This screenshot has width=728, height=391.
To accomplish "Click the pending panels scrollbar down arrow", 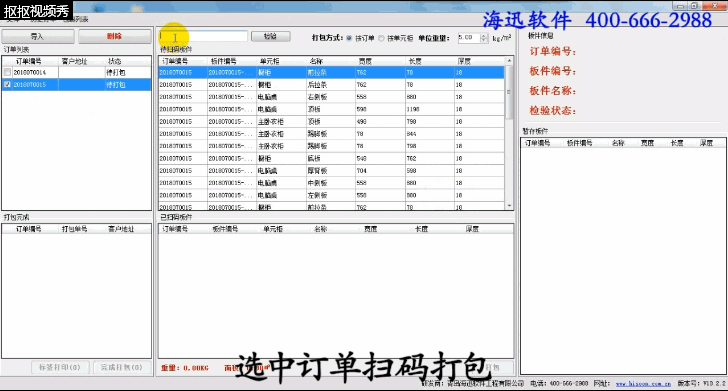I will pos(509,205).
